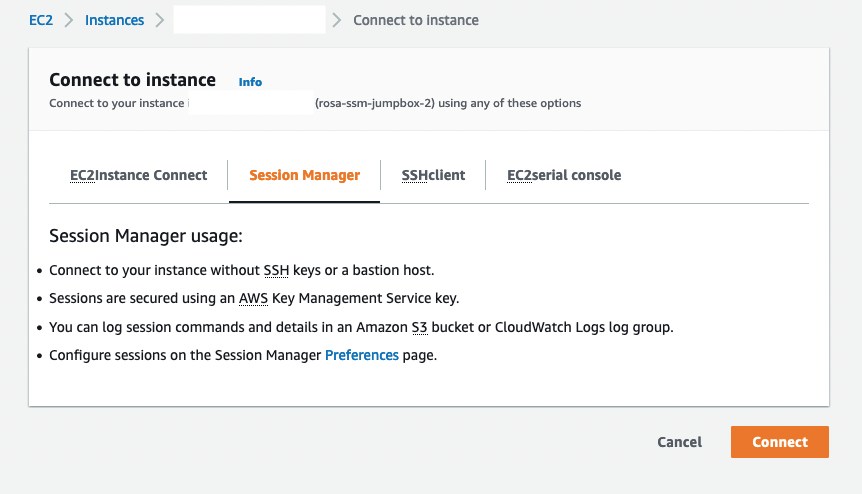Click the underlined S3 abbreviation
This screenshot has width=862, height=494.
419,328
